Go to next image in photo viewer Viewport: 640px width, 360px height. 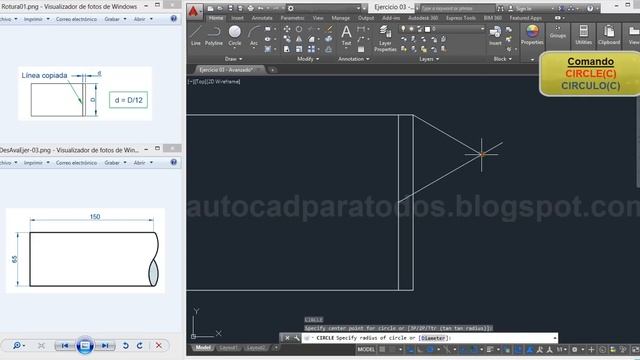[105, 346]
